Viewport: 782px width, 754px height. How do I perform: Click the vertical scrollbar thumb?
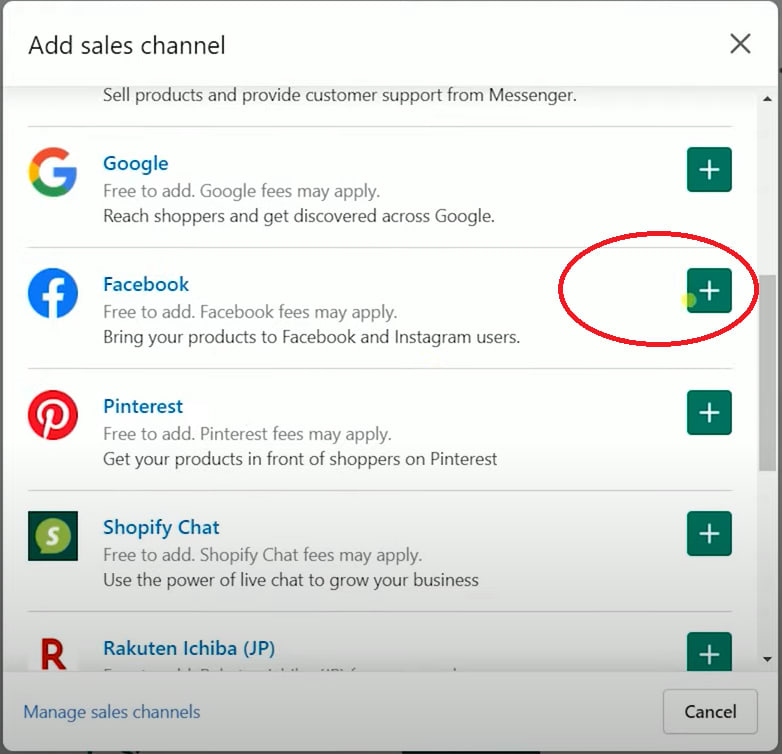pos(768,372)
